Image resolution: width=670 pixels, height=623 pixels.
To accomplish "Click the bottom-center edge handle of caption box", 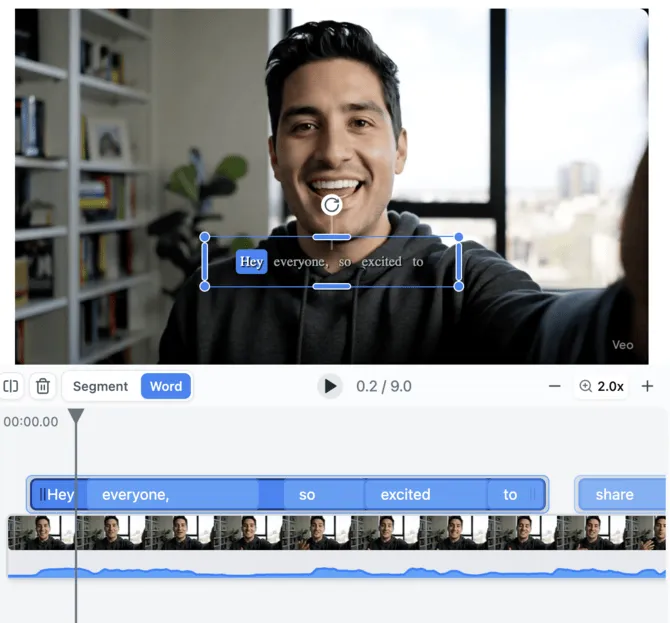I will pos(332,286).
